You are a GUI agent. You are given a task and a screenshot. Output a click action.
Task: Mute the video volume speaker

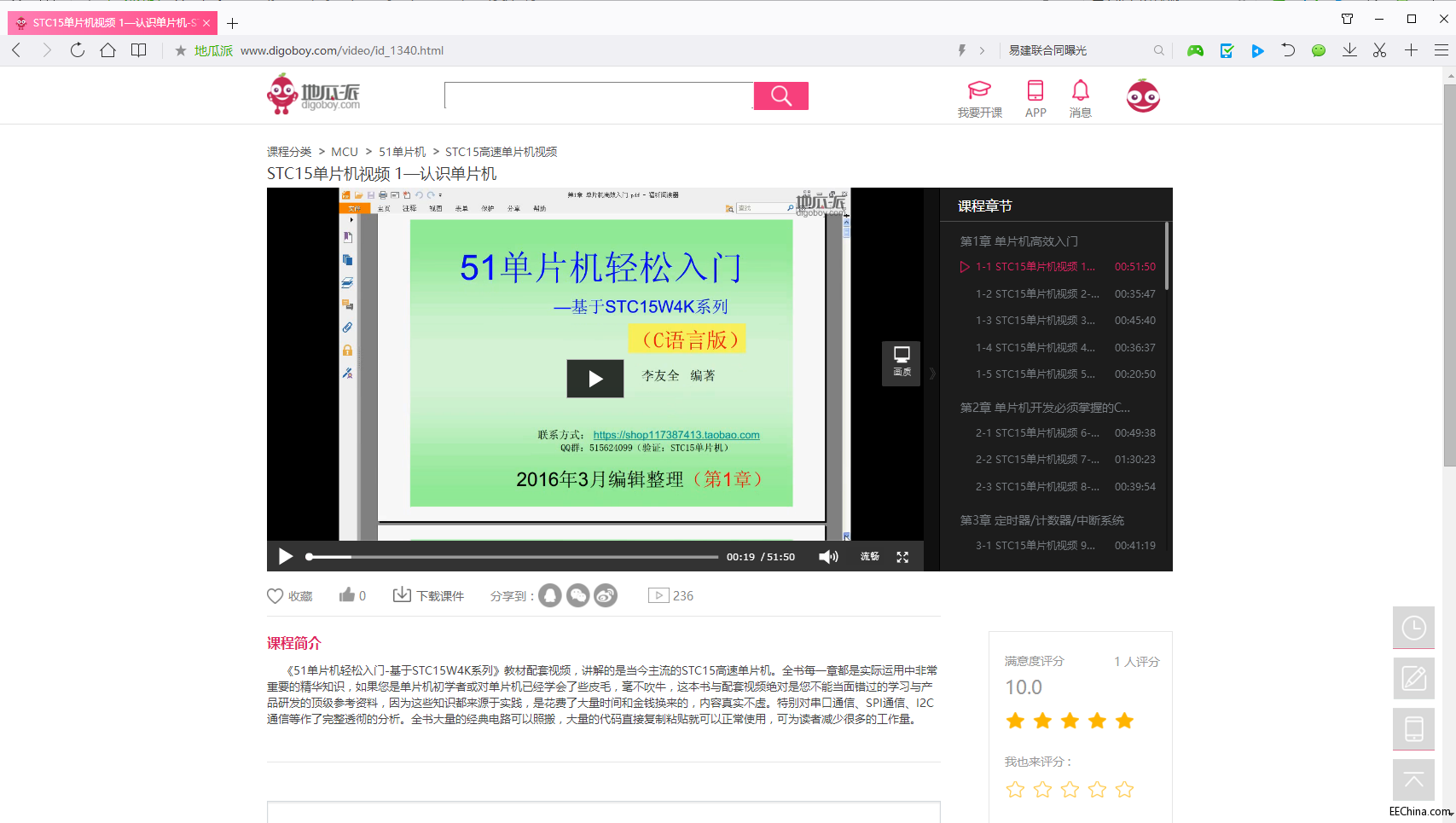point(827,557)
